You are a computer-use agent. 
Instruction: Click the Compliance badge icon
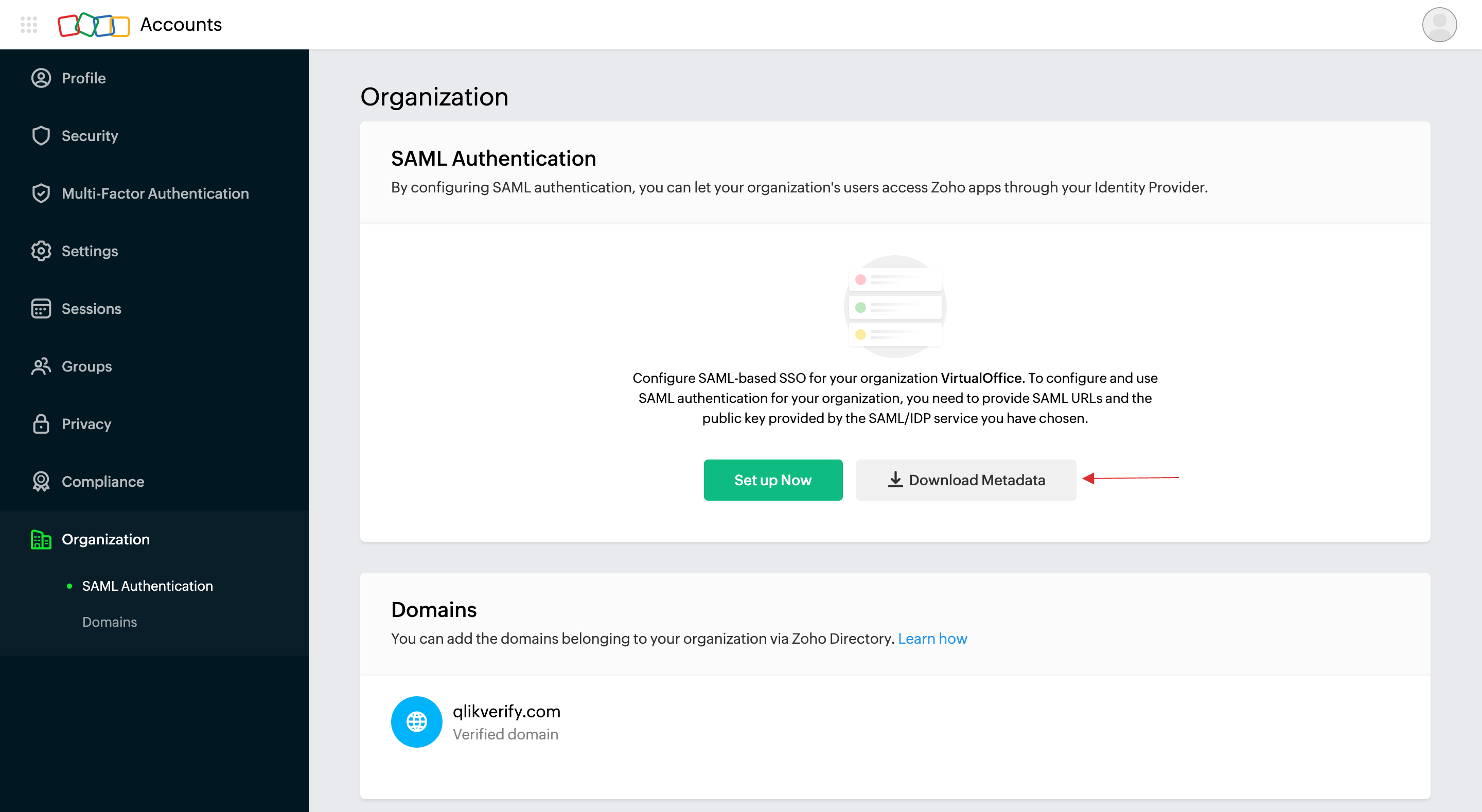tap(41, 482)
